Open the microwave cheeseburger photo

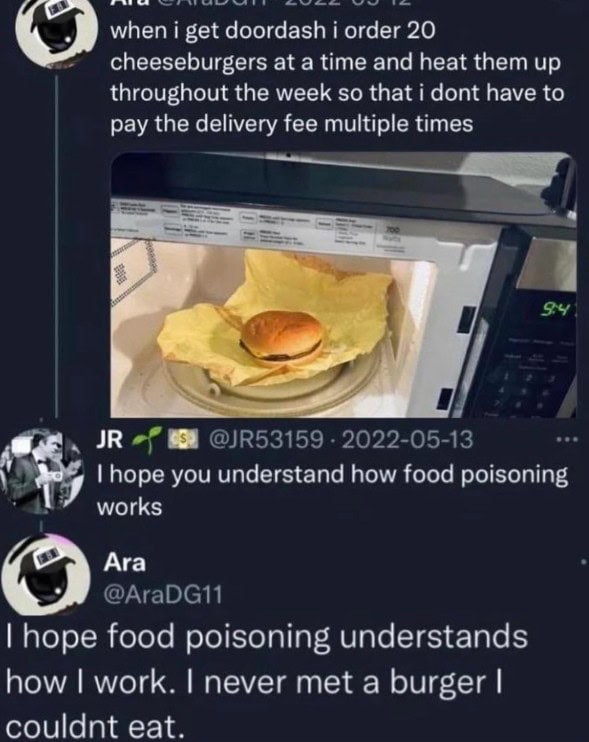point(343,285)
